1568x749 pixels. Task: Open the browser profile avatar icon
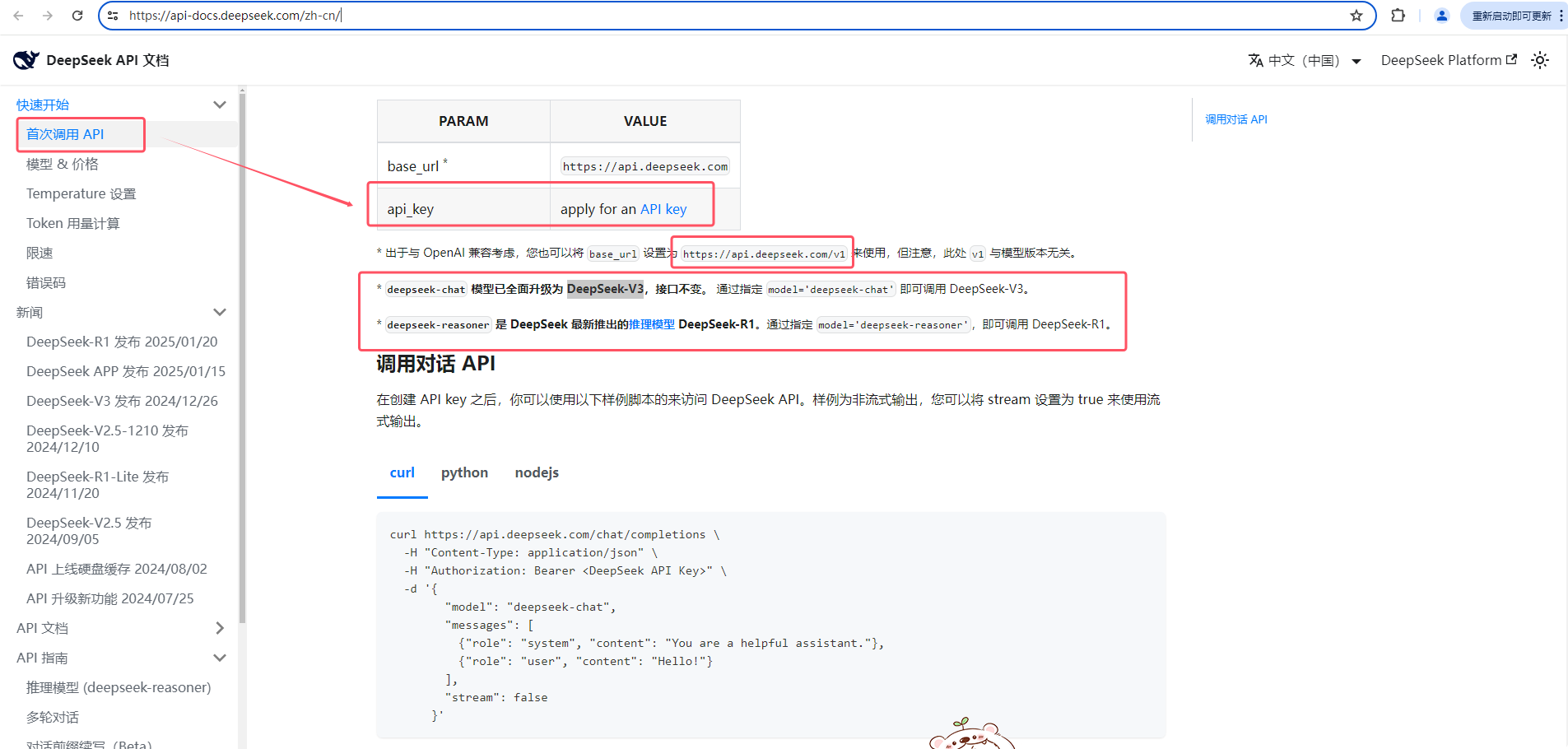point(1441,16)
